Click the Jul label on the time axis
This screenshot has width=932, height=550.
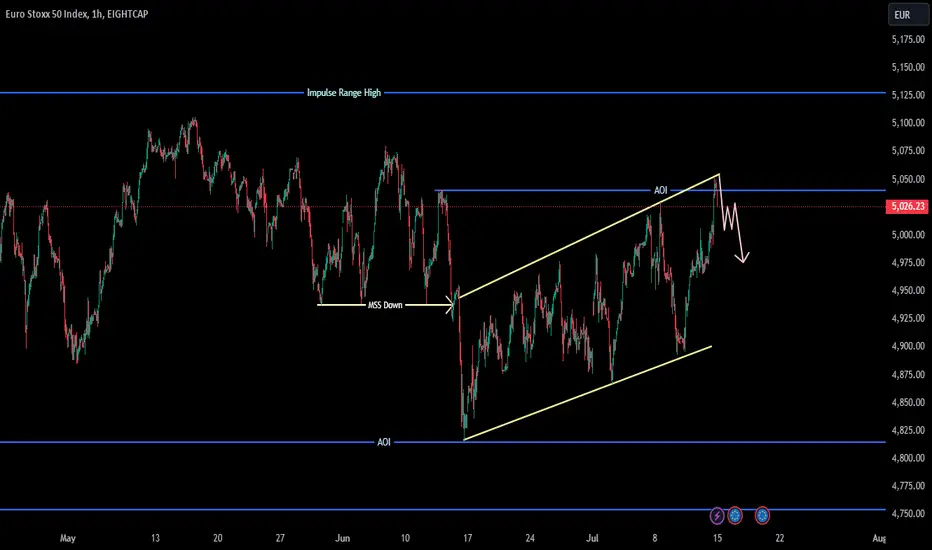coord(592,538)
